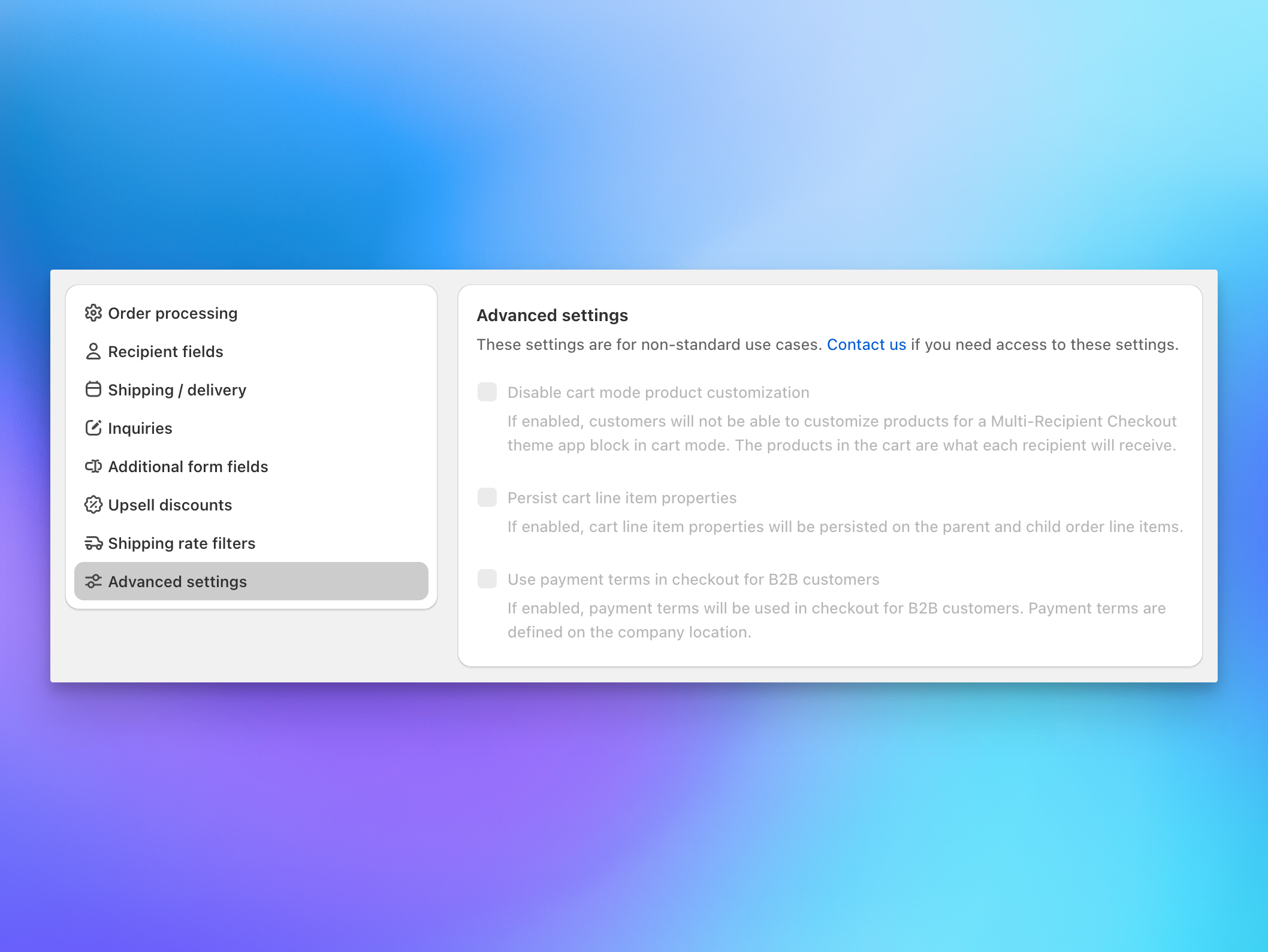Click the Inquiries pencil icon
The width and height of the screenshot is (1268, 952).
click(93, 428)
